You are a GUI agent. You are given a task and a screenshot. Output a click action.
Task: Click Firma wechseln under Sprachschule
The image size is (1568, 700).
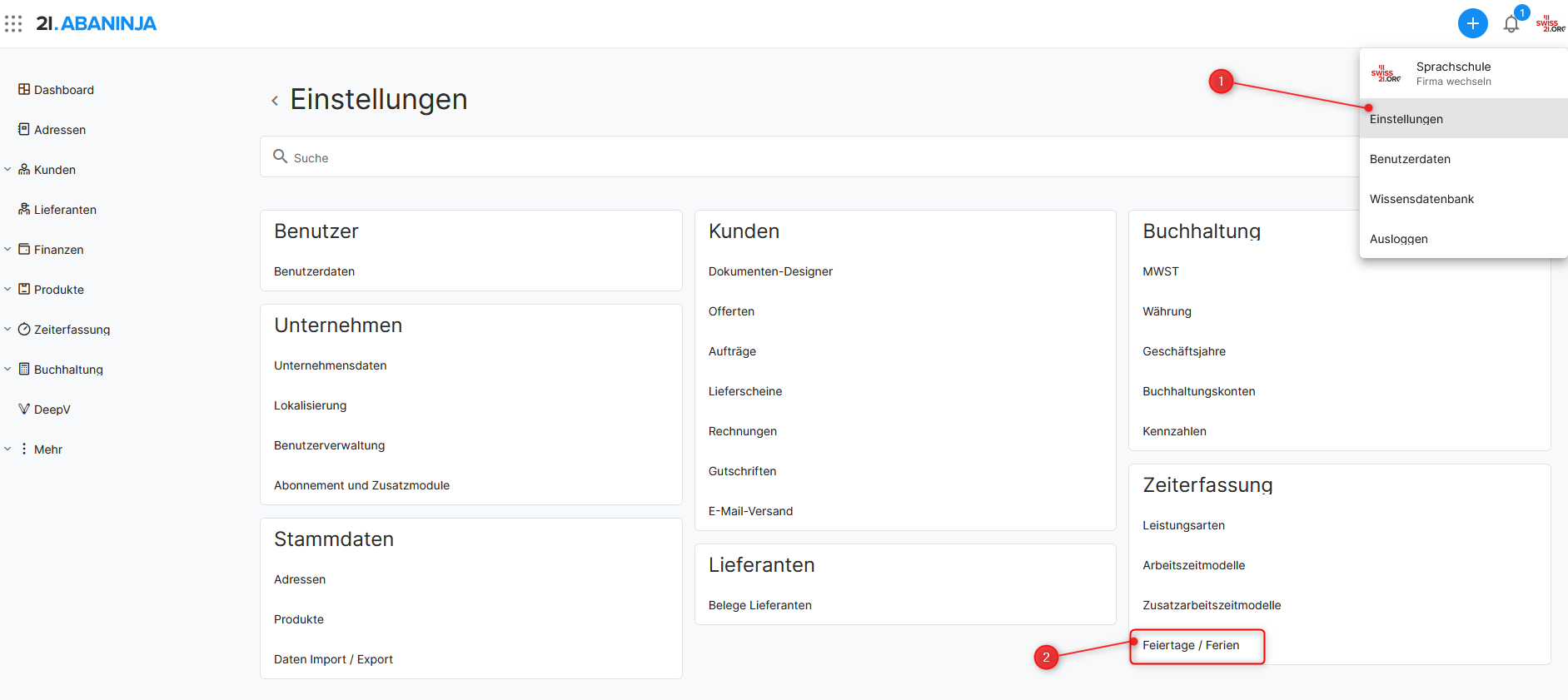click(1453, 82)
